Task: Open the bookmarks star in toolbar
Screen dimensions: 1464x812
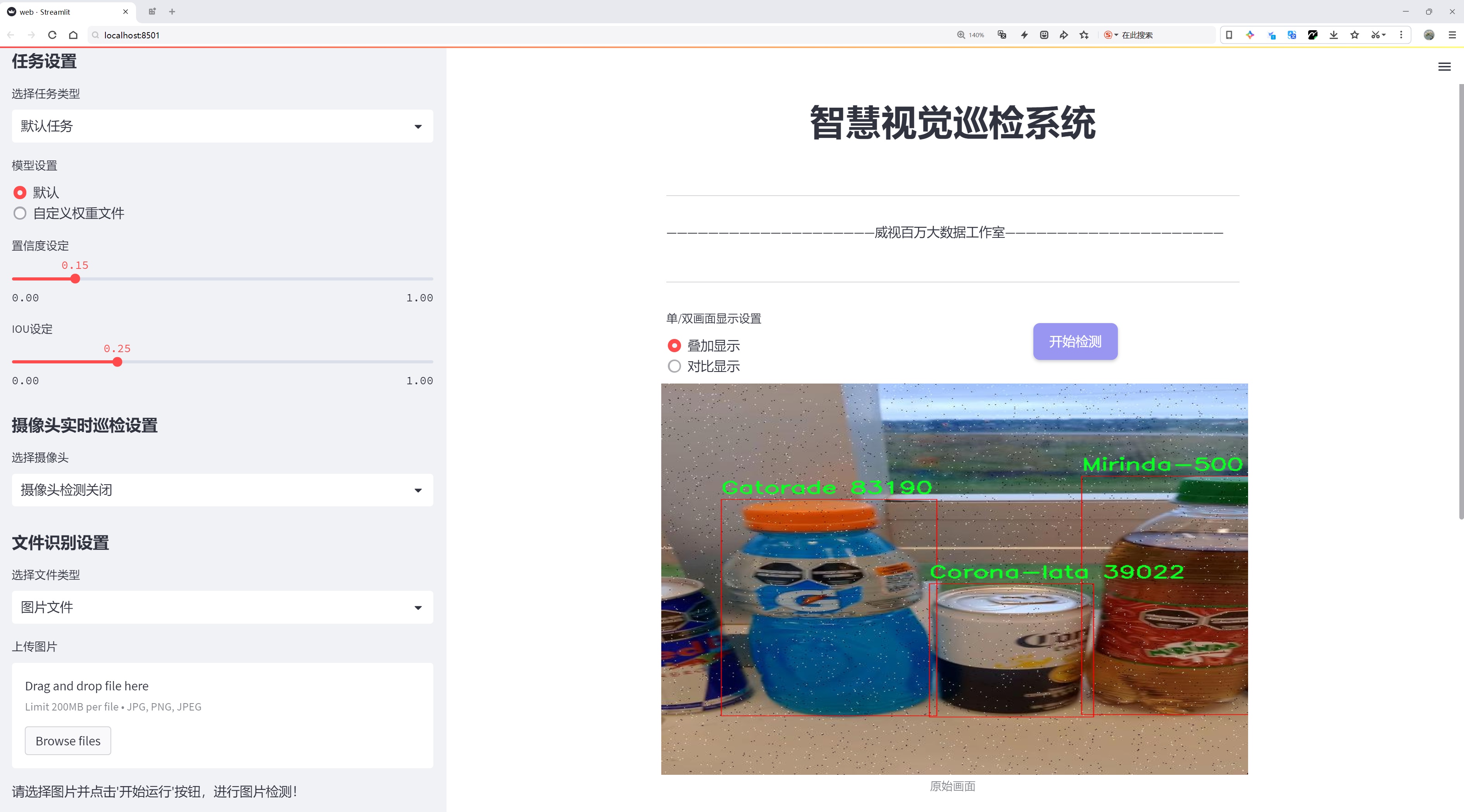Action: point(1355,35)
